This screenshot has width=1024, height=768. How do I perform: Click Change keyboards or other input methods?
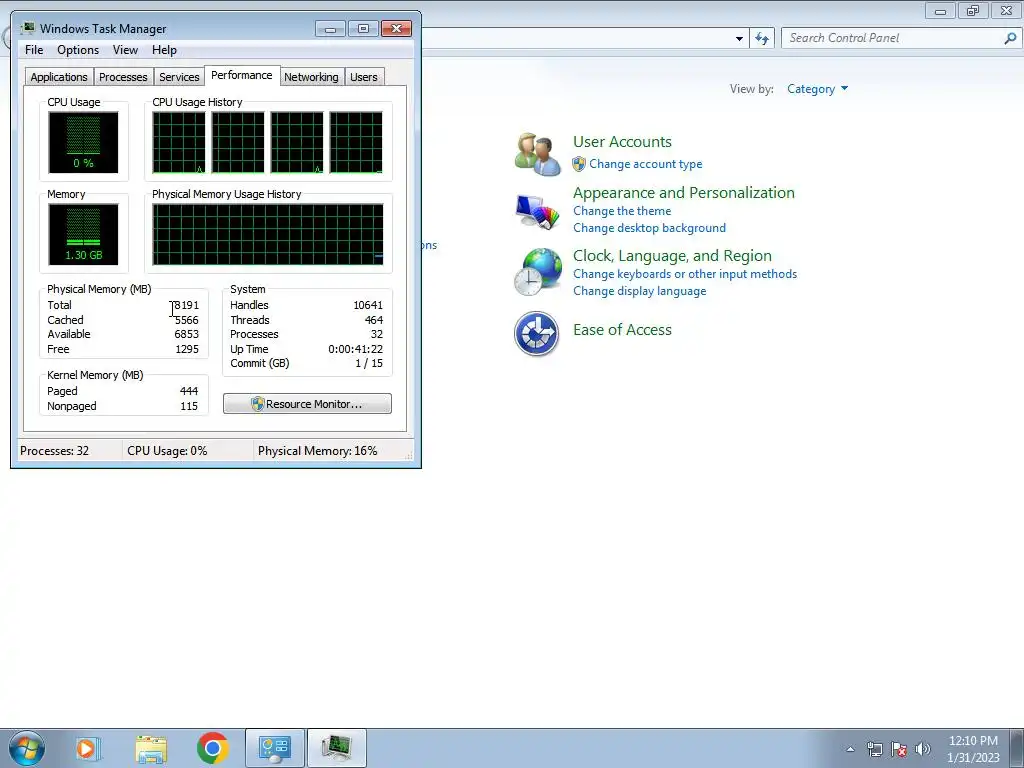tap(685, 274)
